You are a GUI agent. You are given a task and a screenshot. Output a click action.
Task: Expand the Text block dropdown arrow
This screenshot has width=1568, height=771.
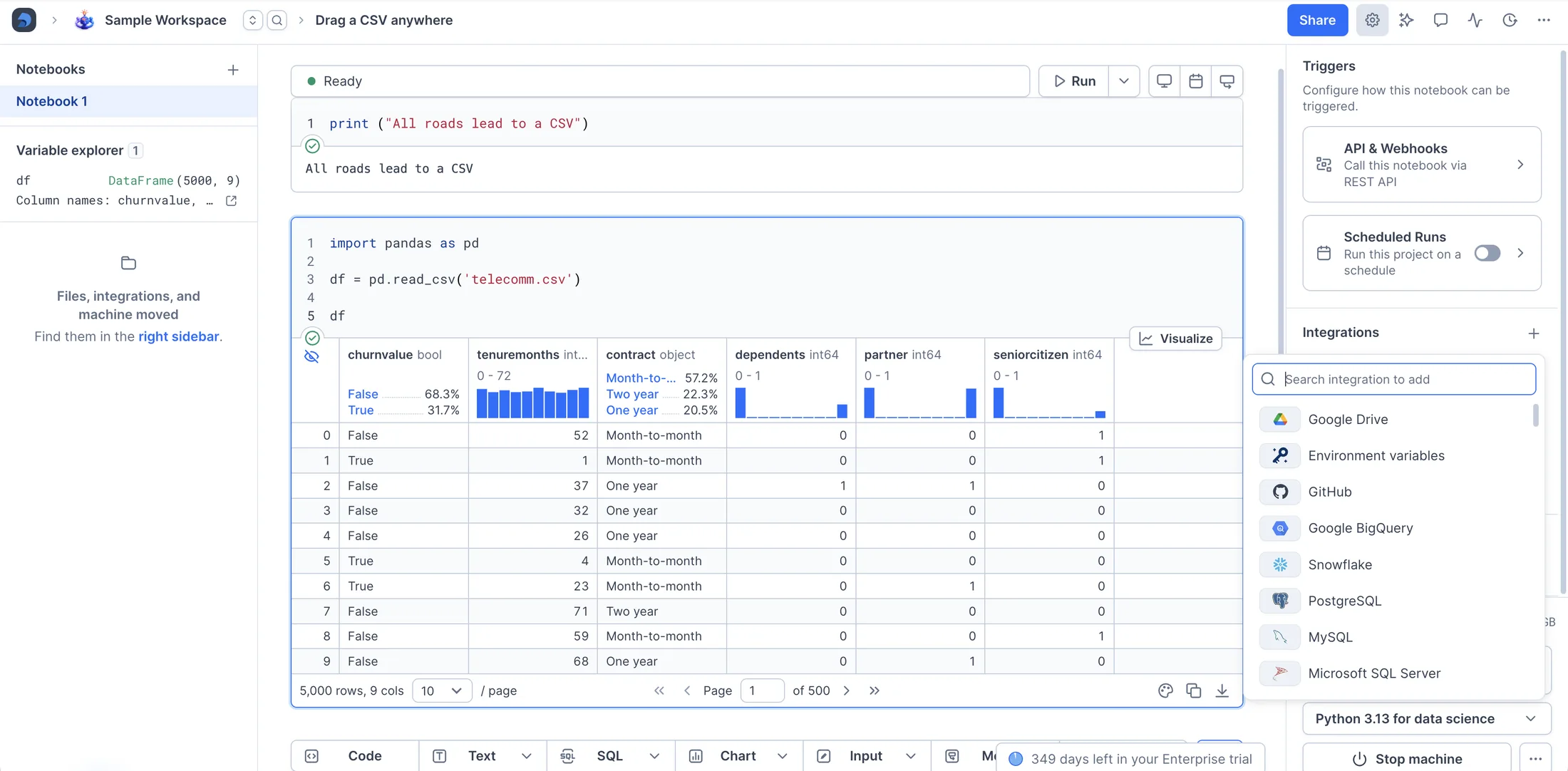(527, 756)
